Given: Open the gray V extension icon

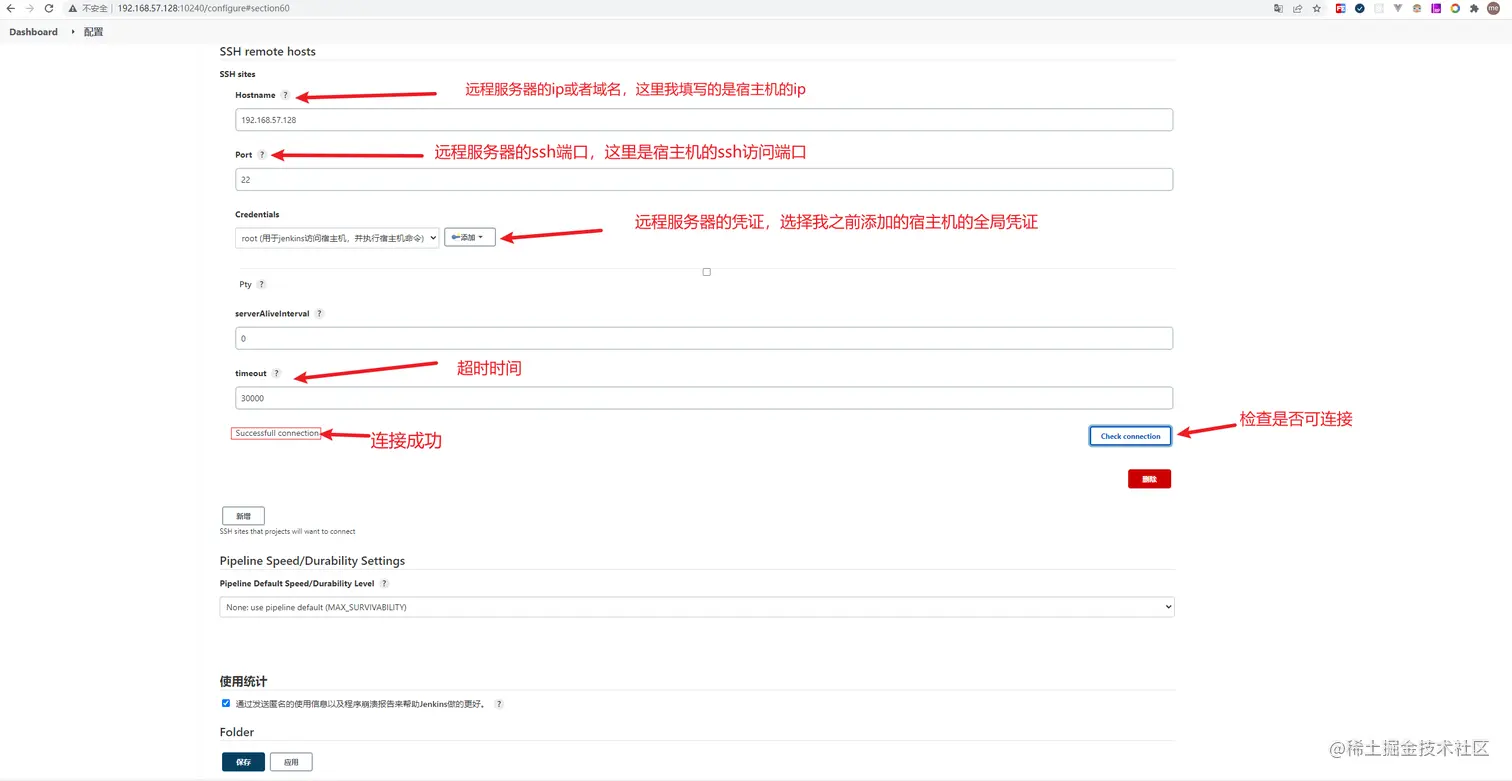Looking at the screenshot, I should pyautogui.click(x=1398, y=8).
